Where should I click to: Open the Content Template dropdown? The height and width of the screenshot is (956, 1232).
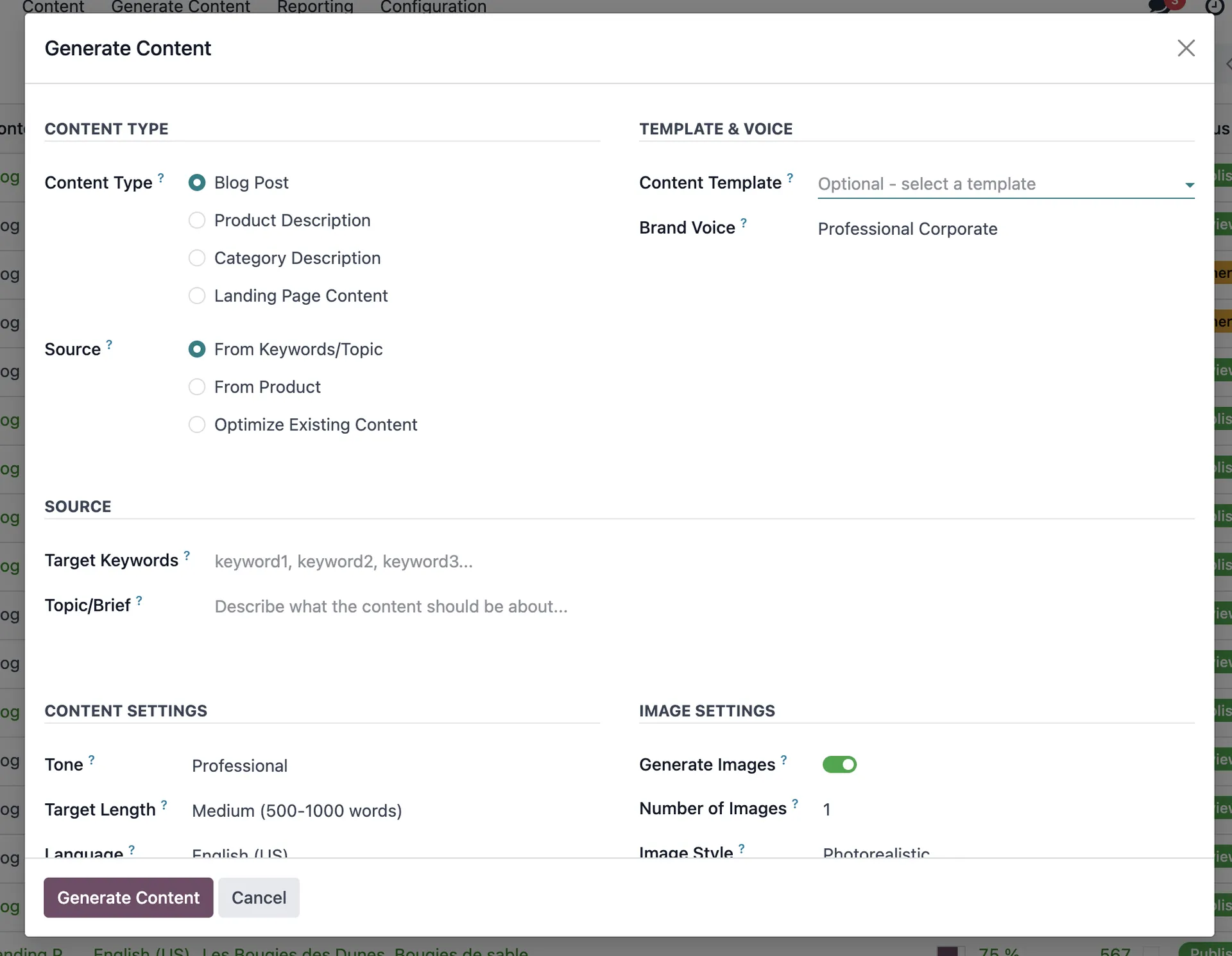click(1004, 184)
